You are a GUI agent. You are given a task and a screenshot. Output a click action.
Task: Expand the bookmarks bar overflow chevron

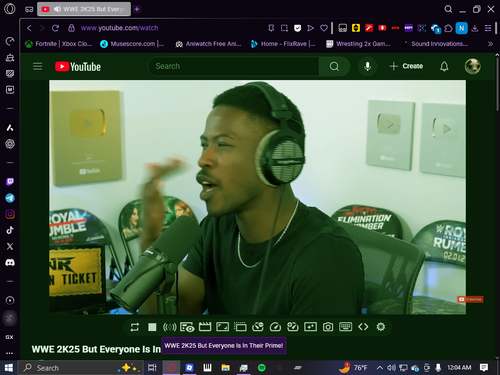pyautogui.click(x=490, y=44)
